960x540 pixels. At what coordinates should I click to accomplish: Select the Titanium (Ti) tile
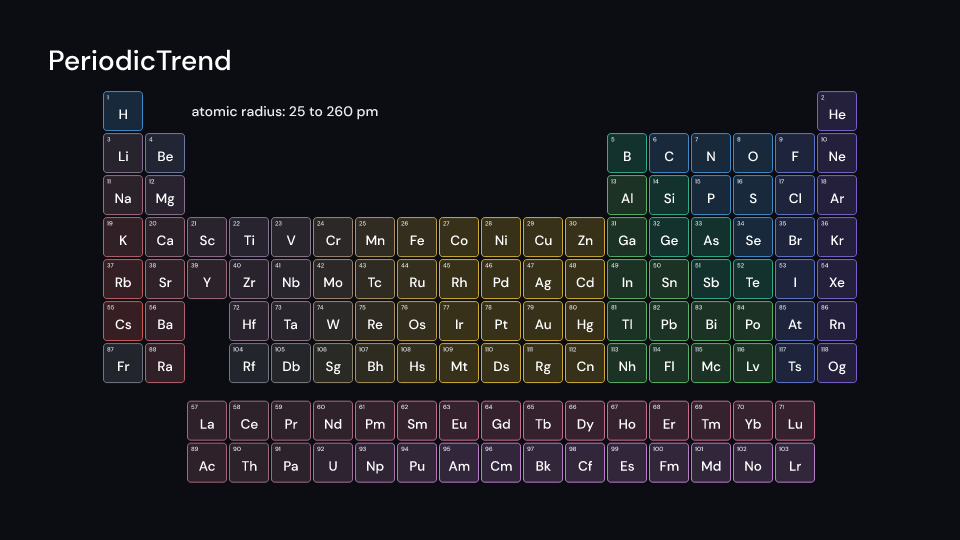[x=249, y=238]
